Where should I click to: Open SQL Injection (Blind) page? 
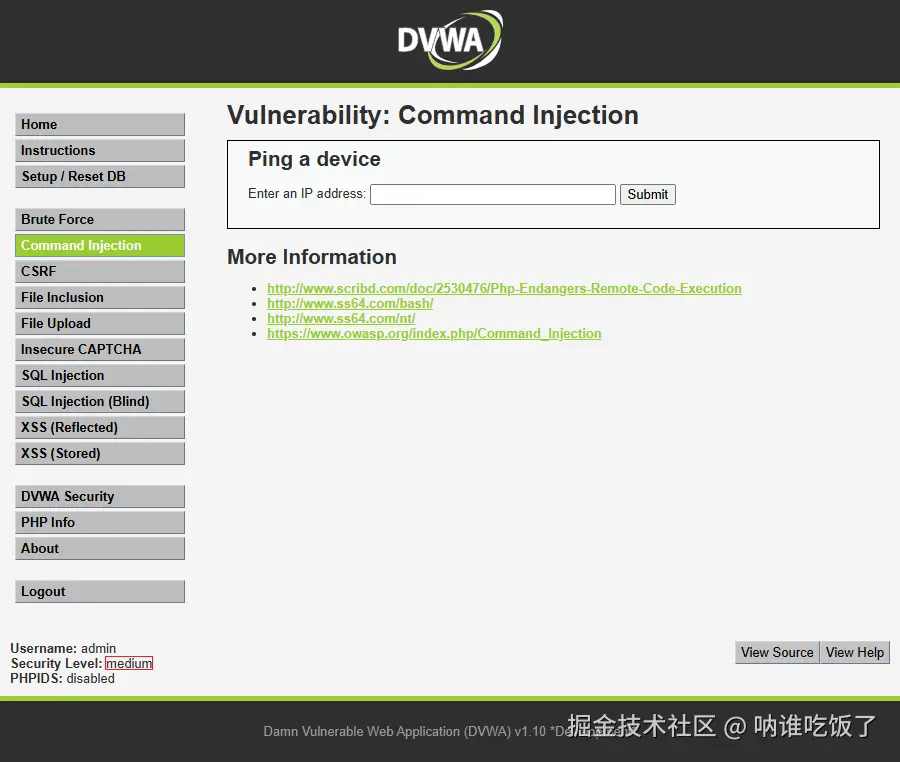pyautogui.click(x=100, y=401)
